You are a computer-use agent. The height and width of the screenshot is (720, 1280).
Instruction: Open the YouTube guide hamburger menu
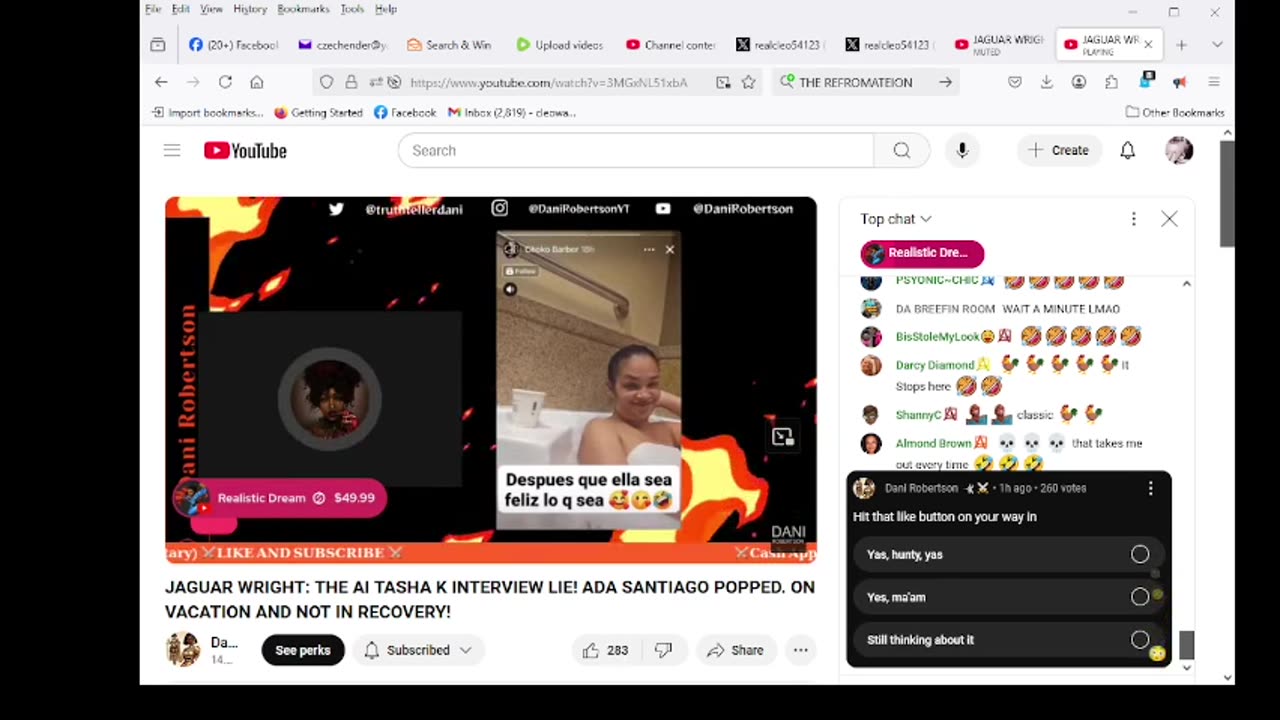coord(172,150)
